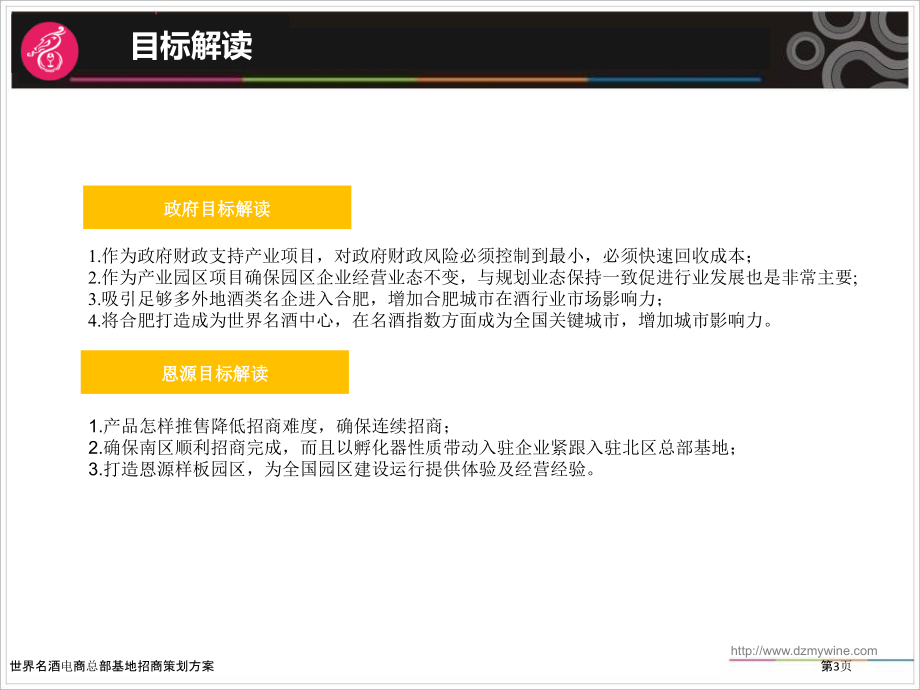Open the www.dzmywine.com link
Screen dimensions: 920x690
(x=804, y=650)
